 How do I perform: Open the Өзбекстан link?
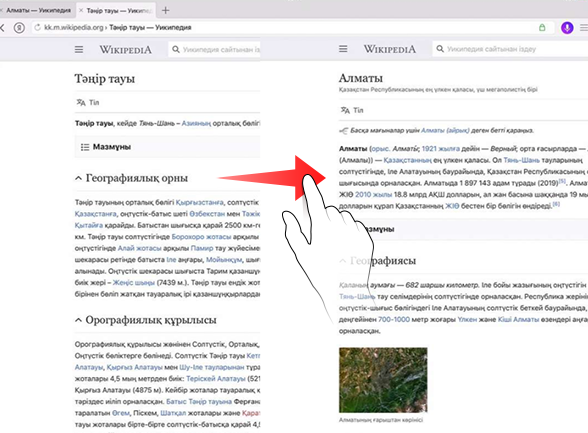pyautogui.click(x=207, y=214)
